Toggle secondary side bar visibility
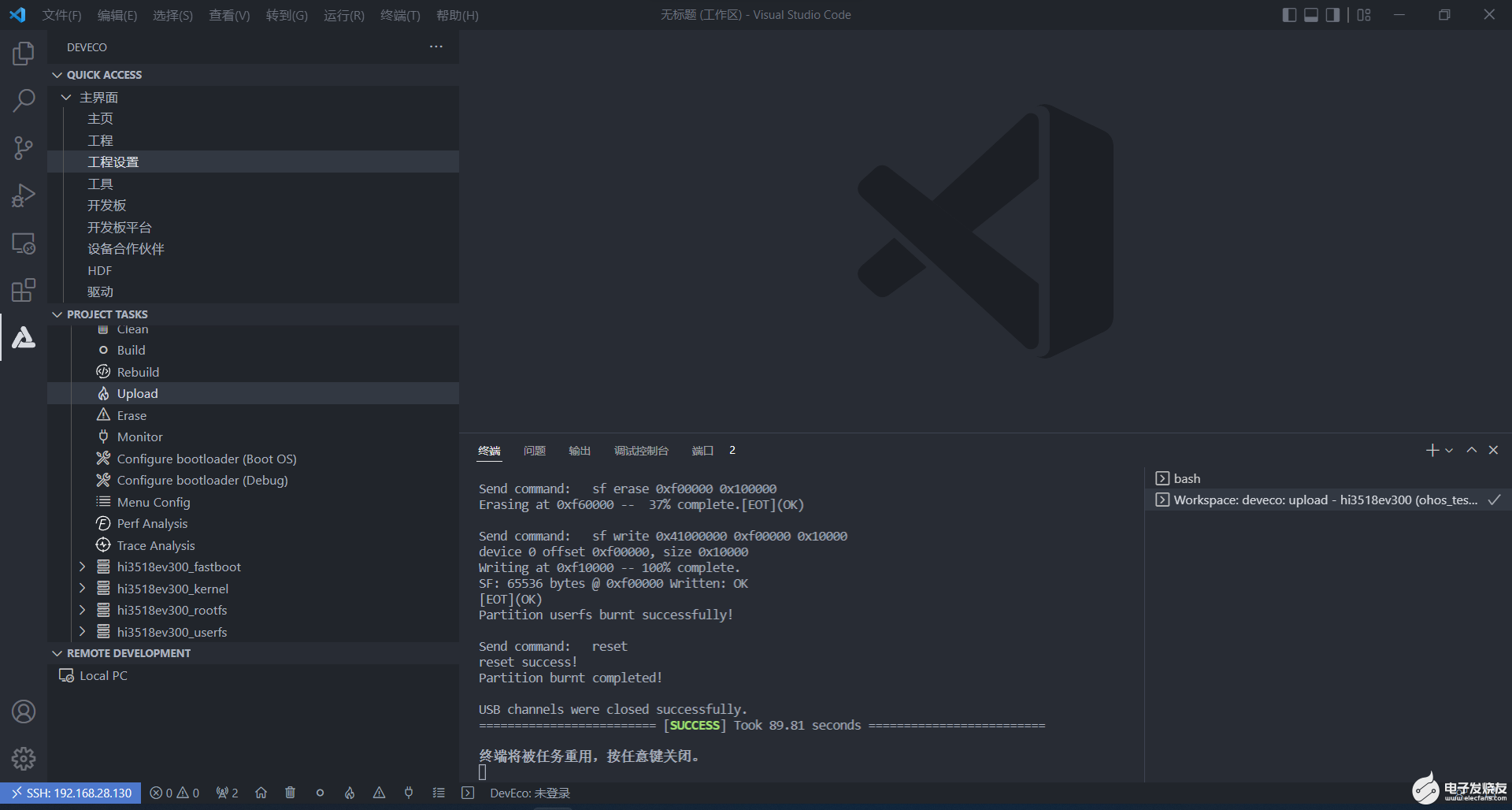Image resolution: width=1512 pixels, height=810 pixels. coord(1332,15)
